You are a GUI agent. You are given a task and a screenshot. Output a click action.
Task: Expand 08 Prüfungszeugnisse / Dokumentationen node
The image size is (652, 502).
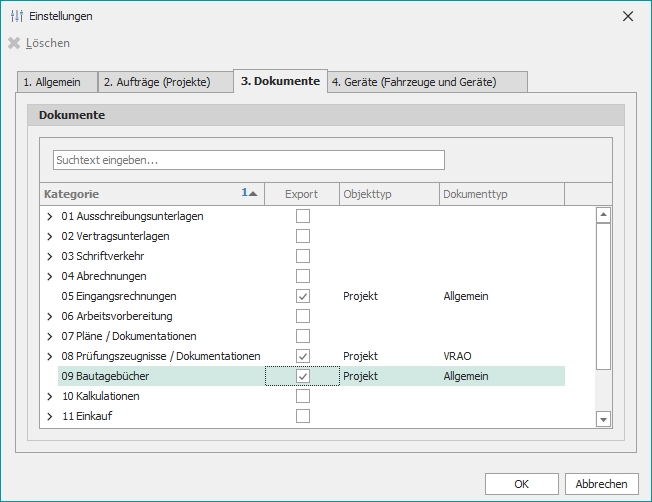pyautogui.click(x=50, y=356)
